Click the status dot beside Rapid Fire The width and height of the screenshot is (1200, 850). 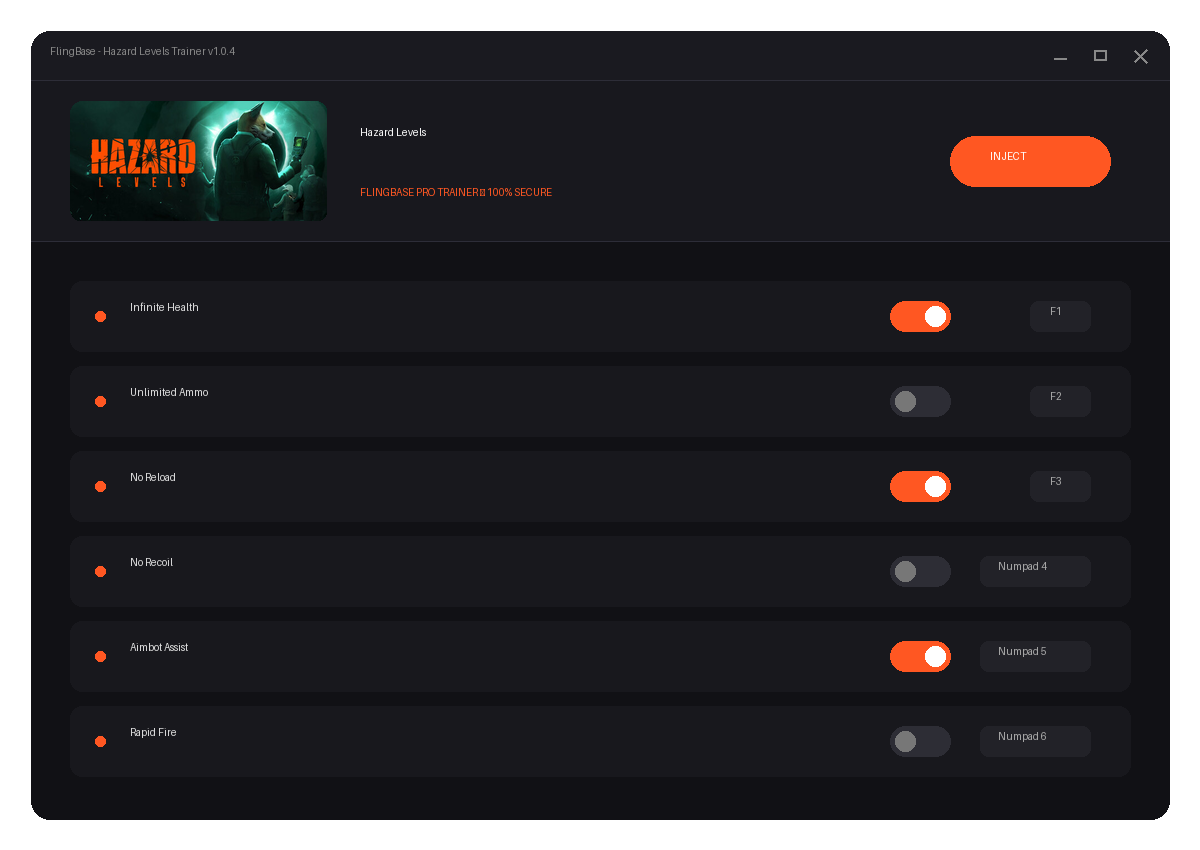click(x=100, y=741)
